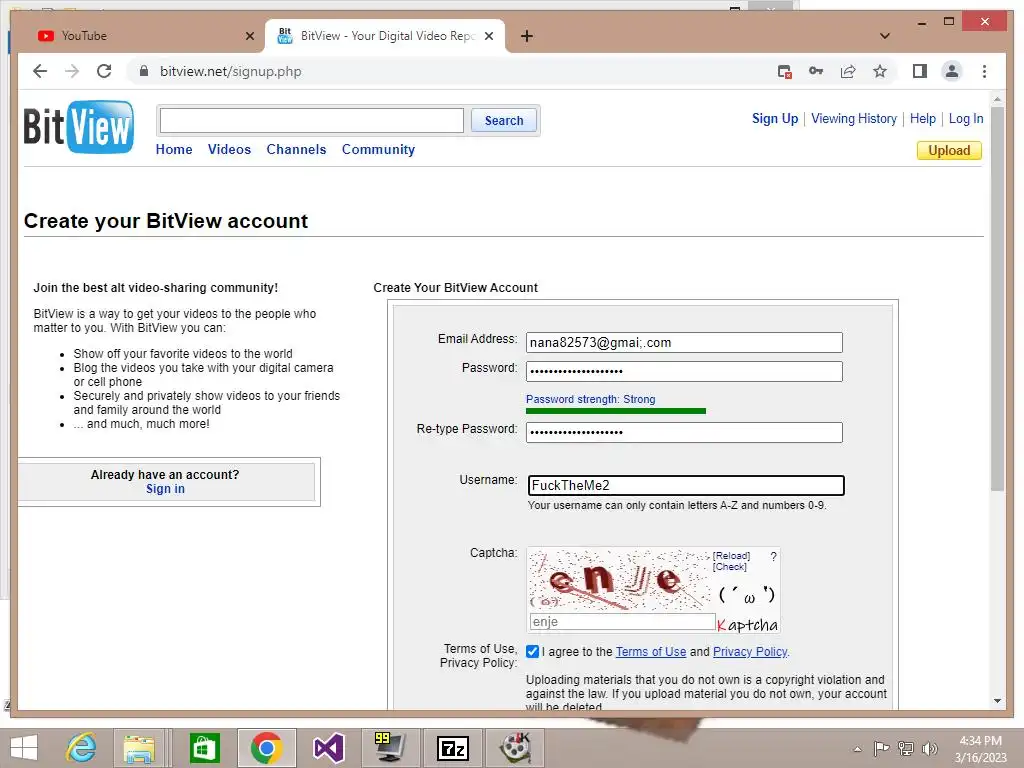Image resolution: width=1024 pixels, height=768 pixels.
Task: Click the volume speaker tray icon
Action: pos(929,748)
